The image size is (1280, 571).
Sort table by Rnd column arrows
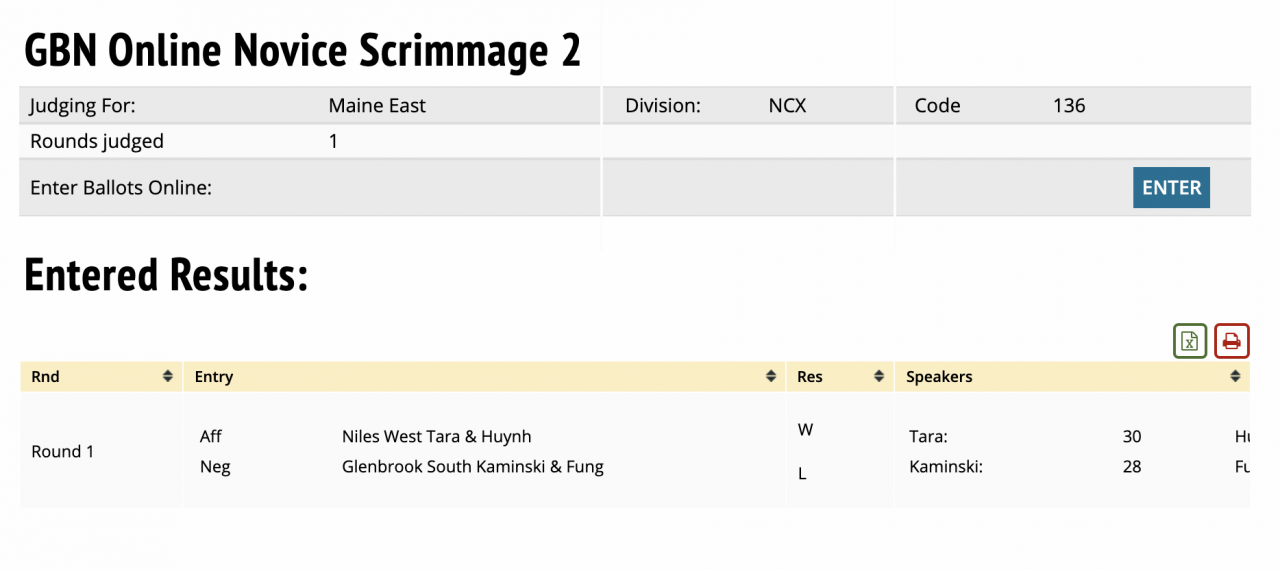168,377
